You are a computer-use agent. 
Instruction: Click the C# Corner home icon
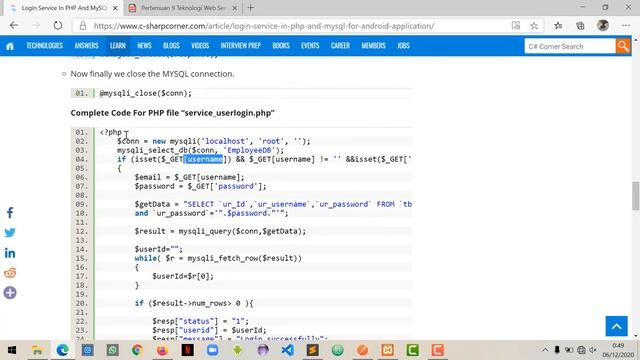click(10, 46)
